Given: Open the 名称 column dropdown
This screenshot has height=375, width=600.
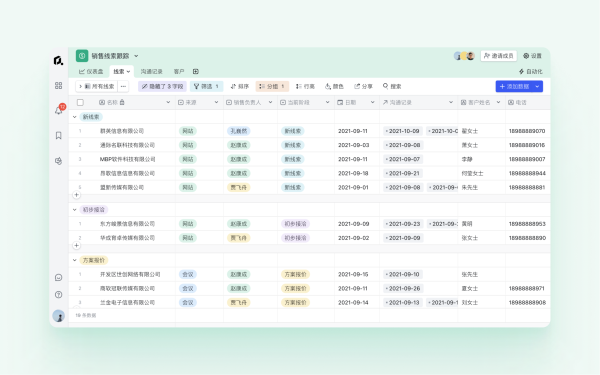Looking at the screenshot, I should pos(168,103).
